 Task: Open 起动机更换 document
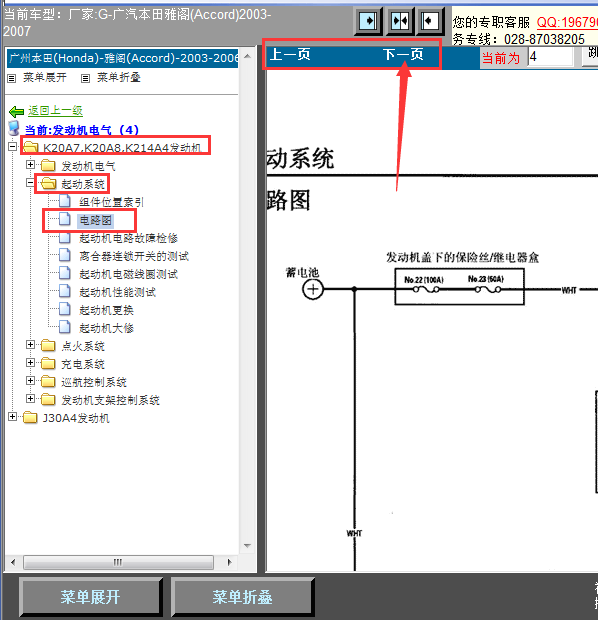[x=106, y=310]
